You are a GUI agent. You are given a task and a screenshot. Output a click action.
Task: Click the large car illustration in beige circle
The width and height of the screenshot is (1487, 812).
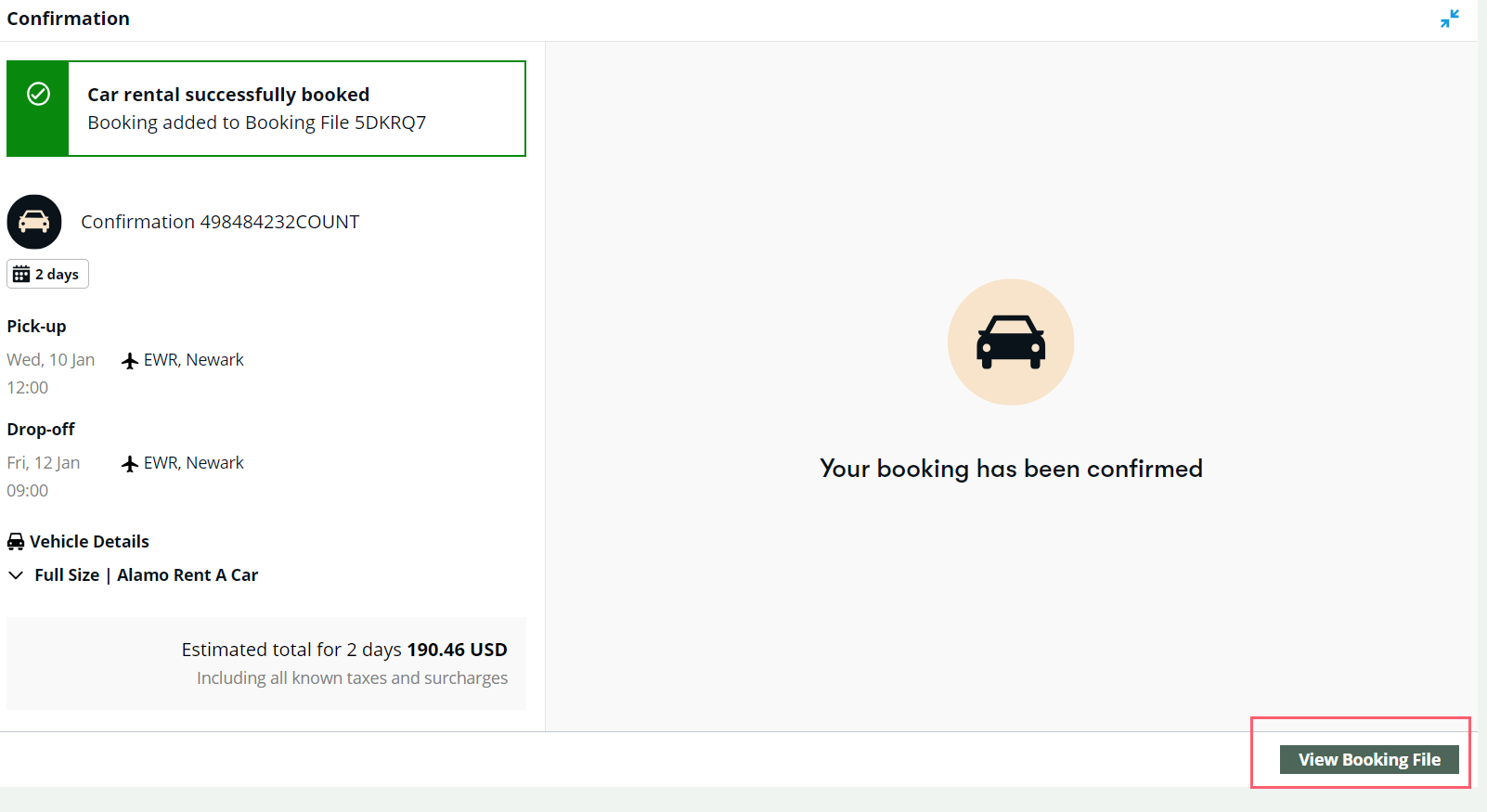click(1011, 342)
